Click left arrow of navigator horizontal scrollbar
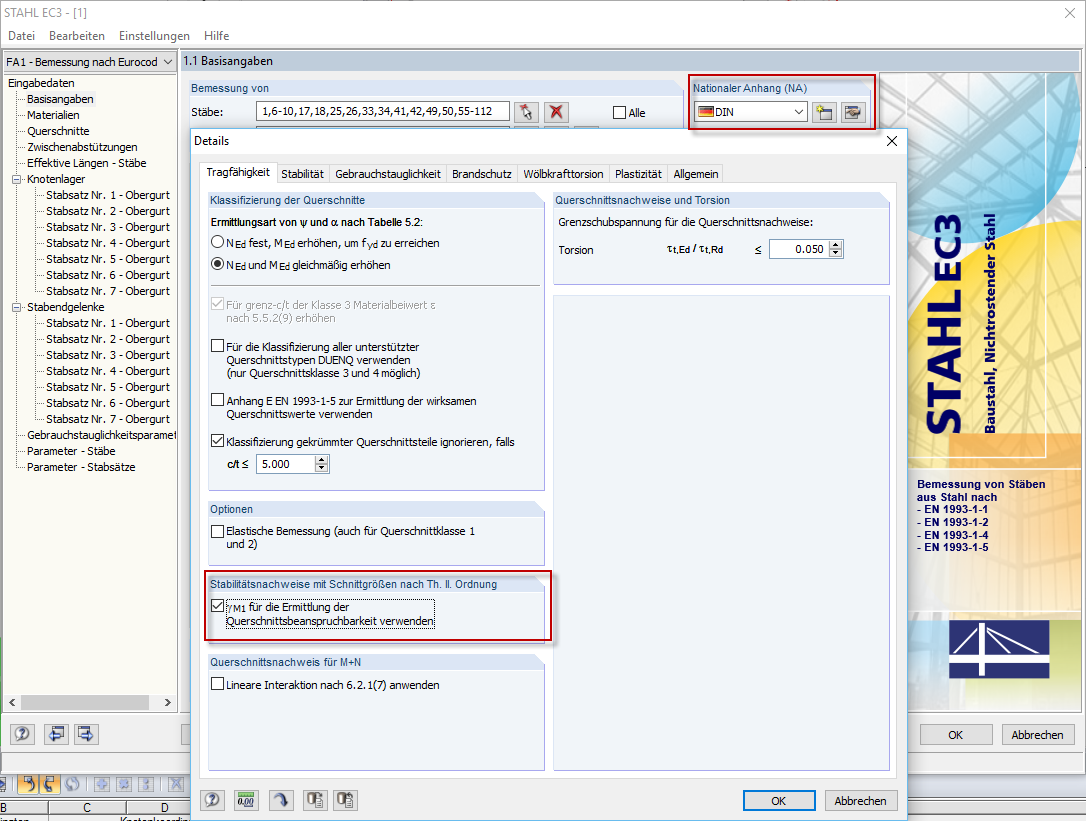1086x821 pixels. (x=12, y=703)
